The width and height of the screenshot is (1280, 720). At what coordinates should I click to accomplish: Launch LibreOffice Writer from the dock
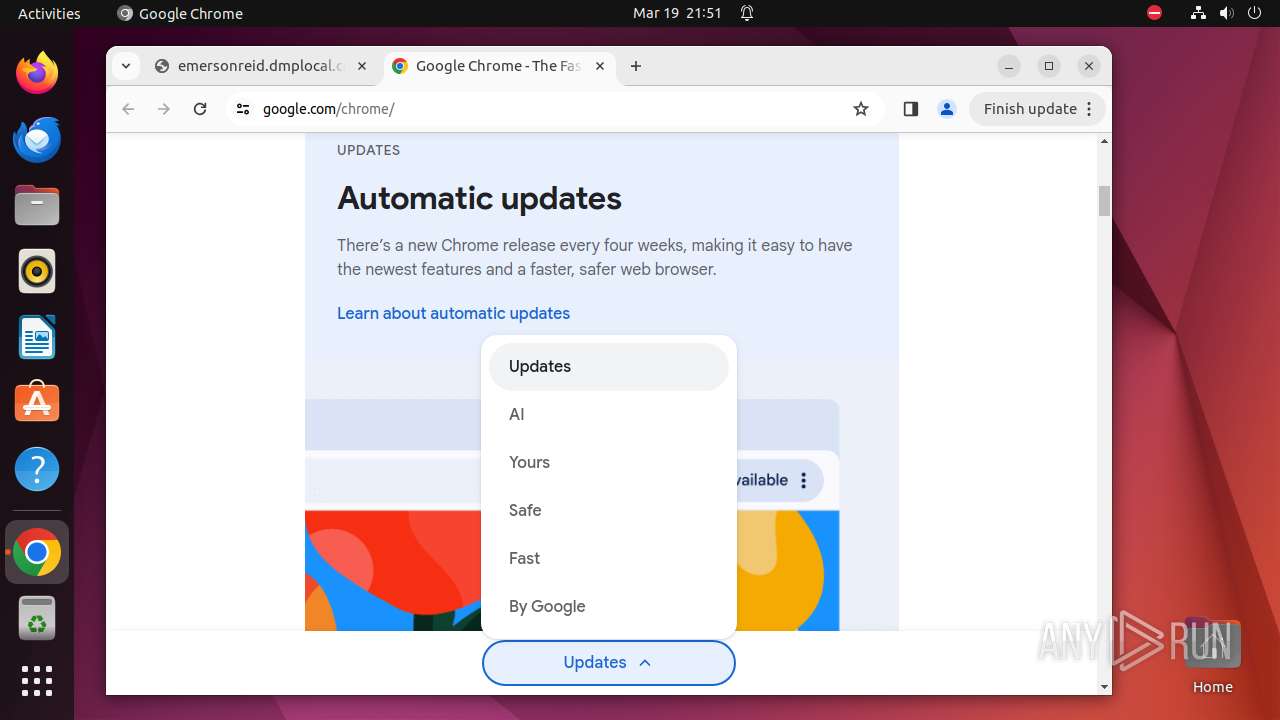tap(37, 337)
